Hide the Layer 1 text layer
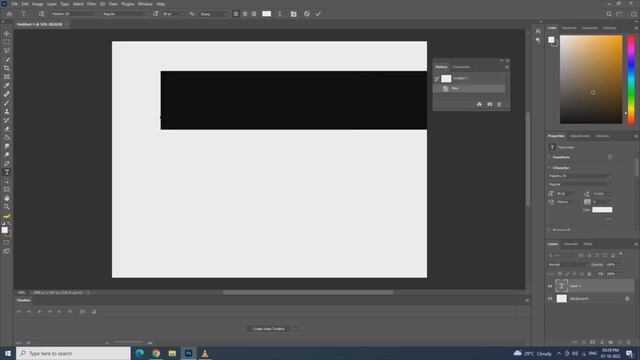This screenshot has height=360, width=640. [x=550, y=286]
